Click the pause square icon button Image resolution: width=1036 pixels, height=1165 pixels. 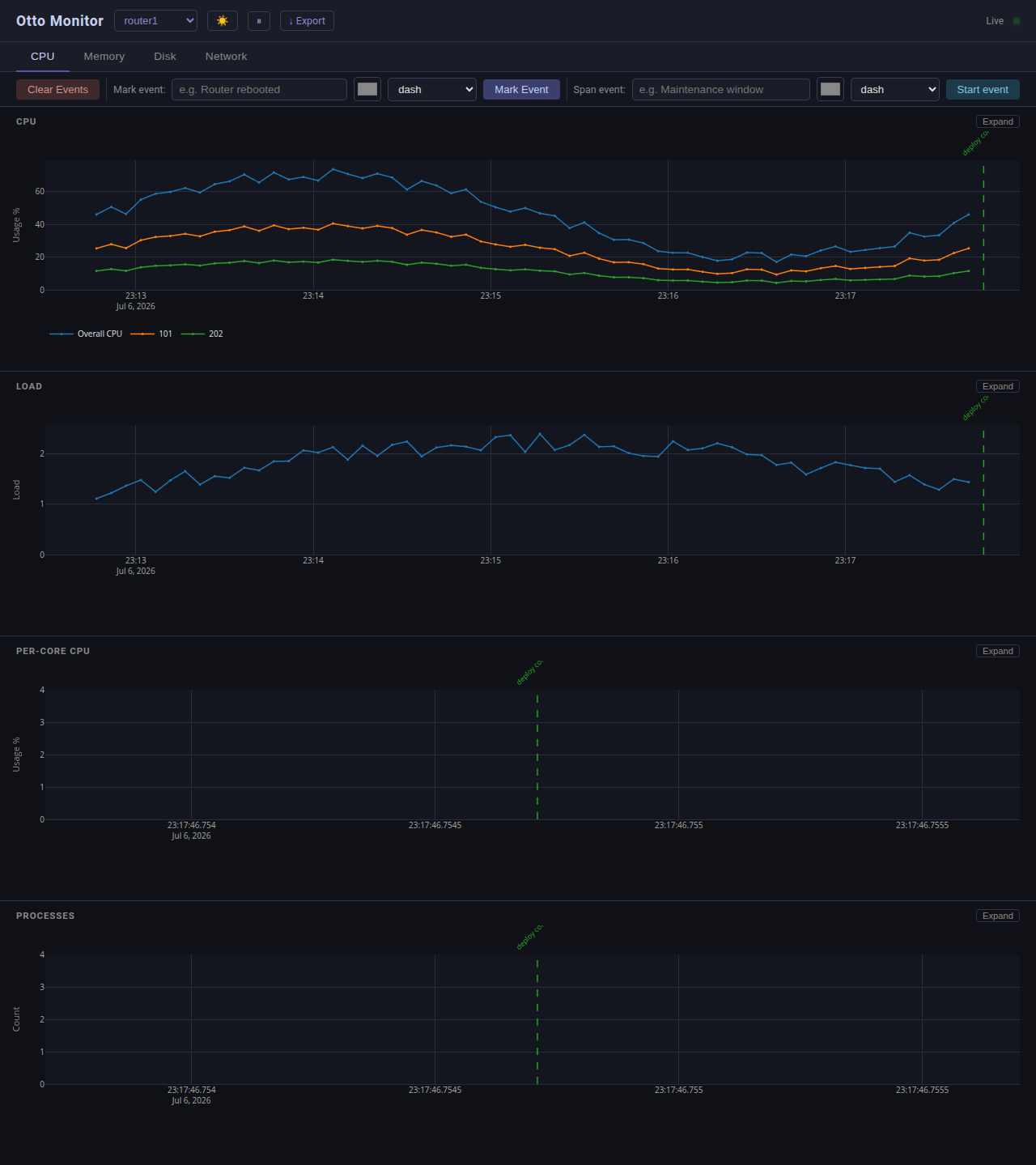coord(258,21)
